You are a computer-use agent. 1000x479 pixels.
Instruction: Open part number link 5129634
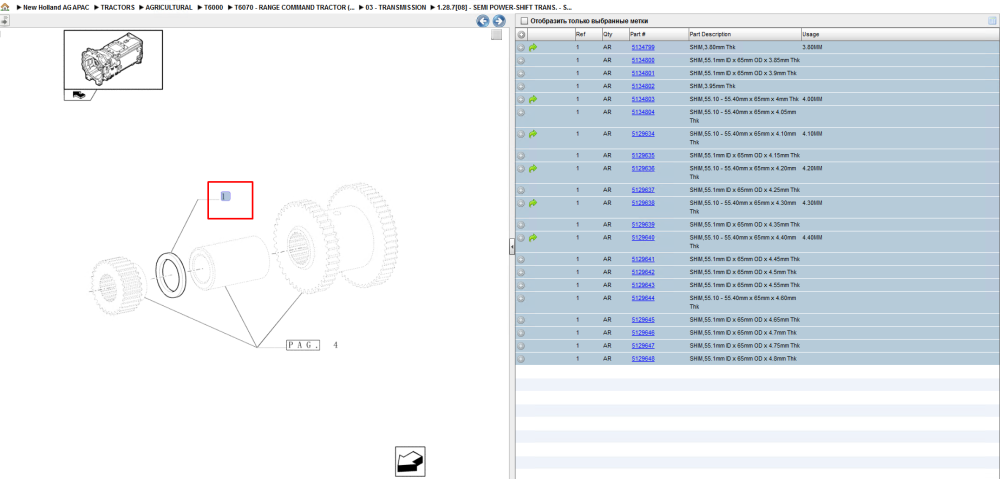tap(643, 134)
